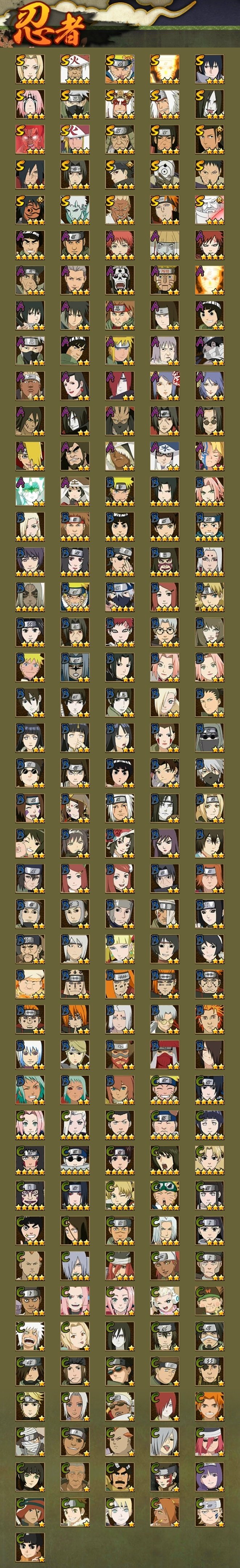Screen dimensions: 240x1568
Task: Select the orange spiral-masked Tobi S-rank portrait
Action: pos(30,210)
